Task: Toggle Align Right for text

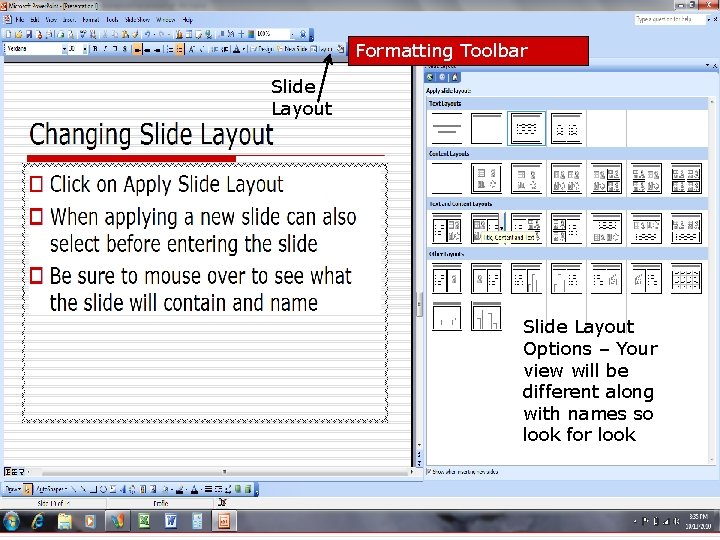Action: coord(157,49)
